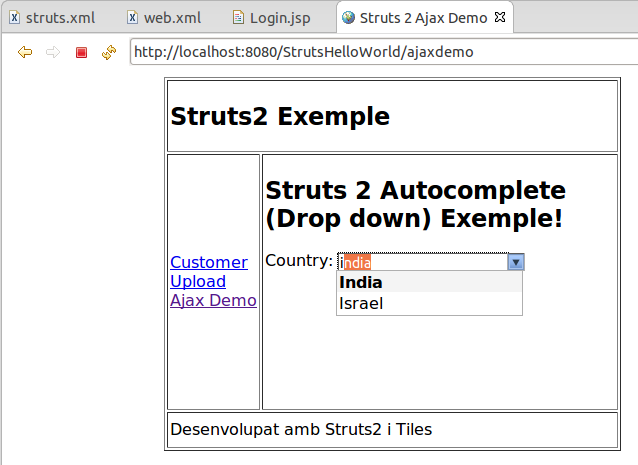Open the web.xml editor tab
The image size is (638, 465).
point(172,18)
